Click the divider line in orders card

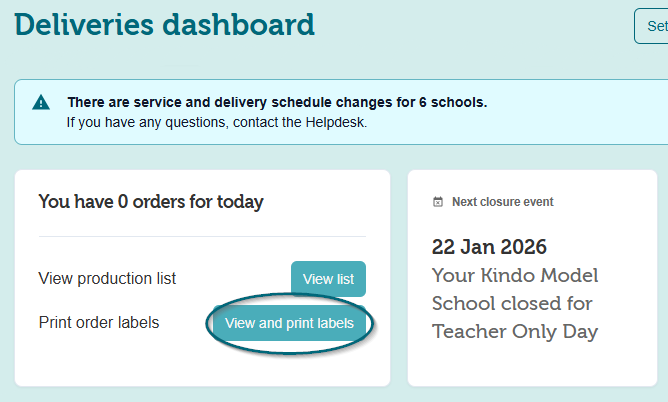click(x=202, y=237)
